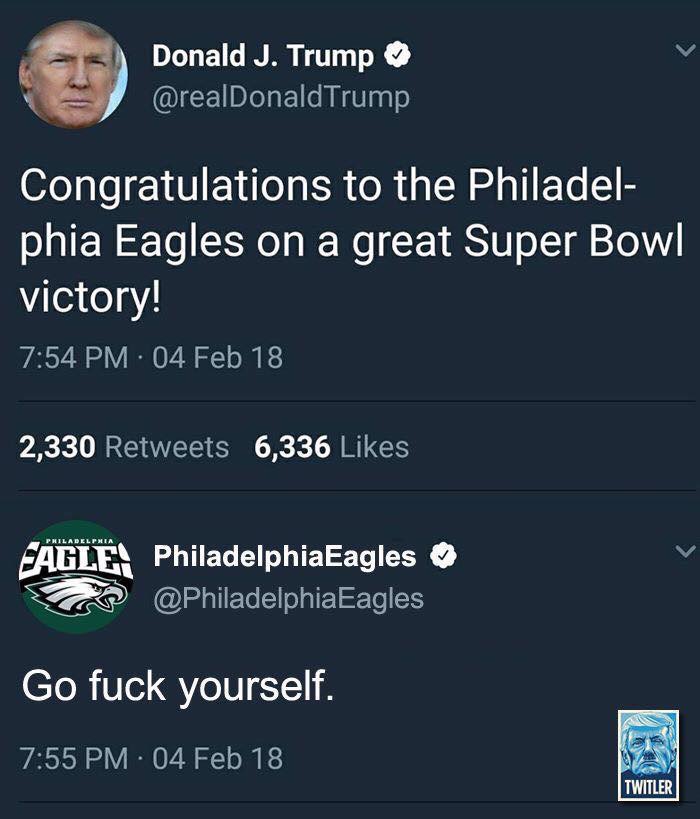Viewport: 700px width, 819px height.
Task: Click the TWITLER text label on badge
Action: click(x=648, y=789)
